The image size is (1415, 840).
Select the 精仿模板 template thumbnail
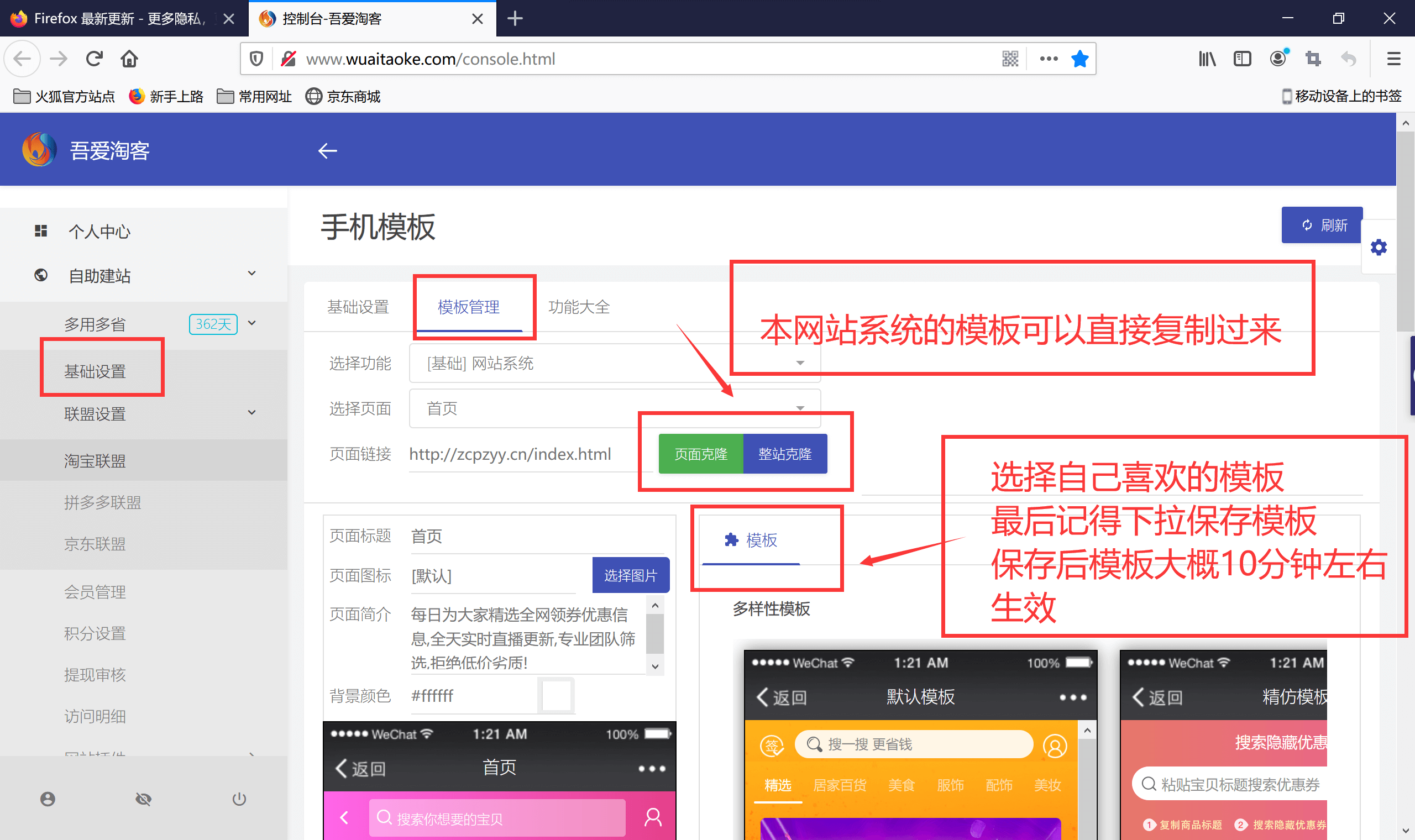click(x=1223, y=744)
